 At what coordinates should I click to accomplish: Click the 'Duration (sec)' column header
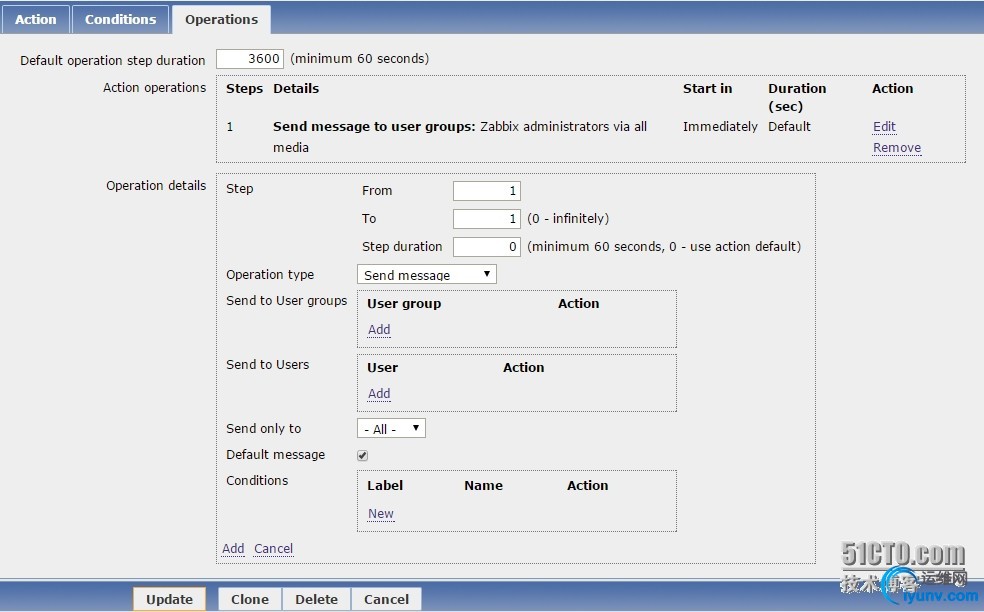(x=797, y=97)
